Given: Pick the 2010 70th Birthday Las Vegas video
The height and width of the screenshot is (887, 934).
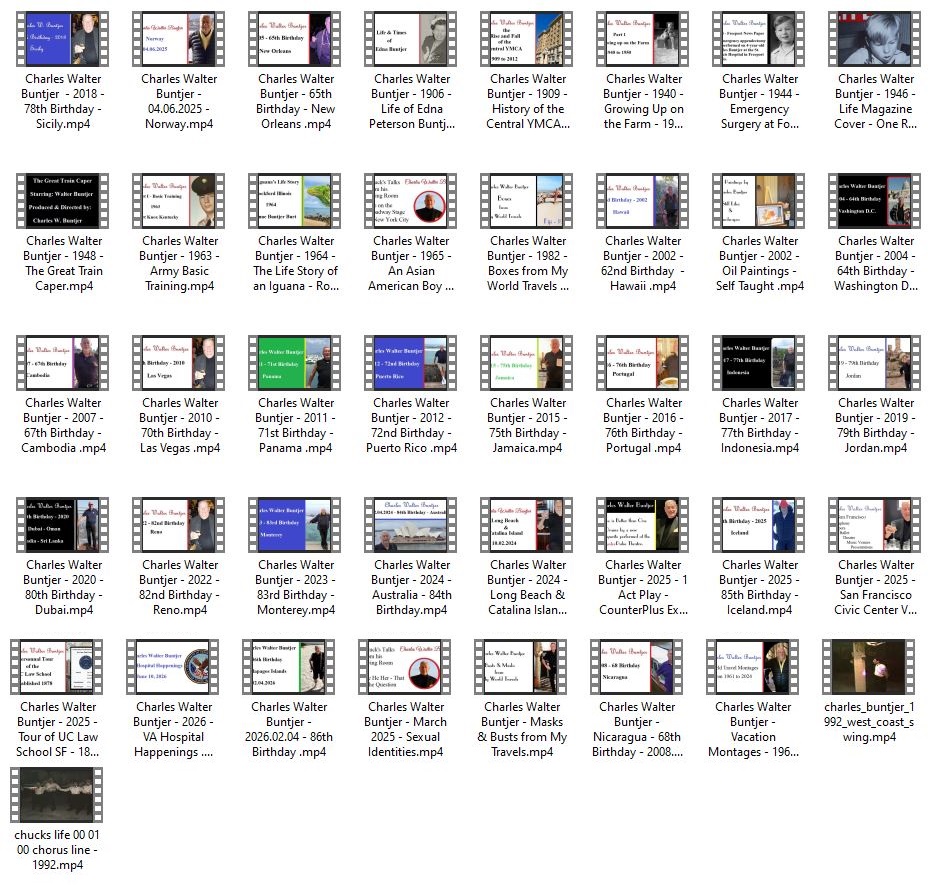Looking at the screenshot, I should (x=179, y=363).
